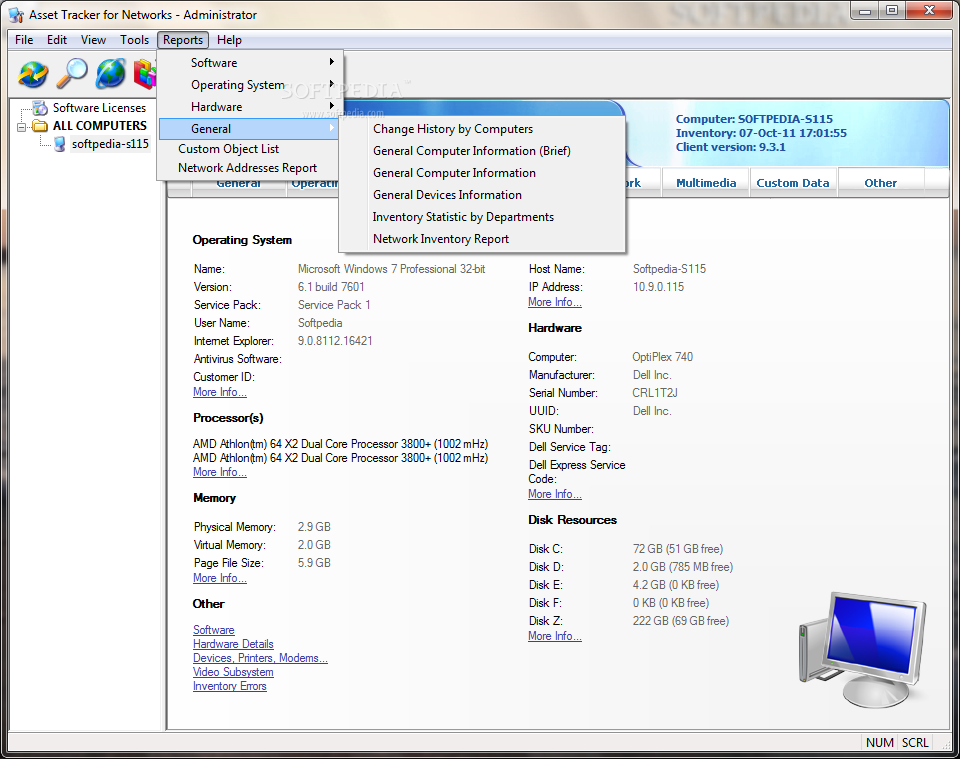
Task: Click the blue globe with orbit ring icon
Action: point(111,74)
